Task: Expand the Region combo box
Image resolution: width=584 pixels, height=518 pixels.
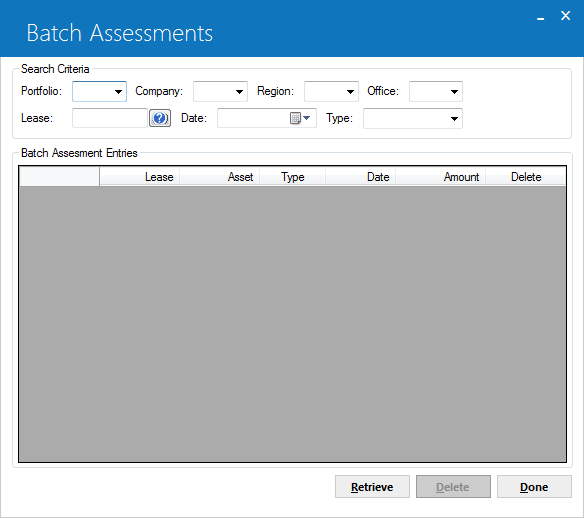Action: click(350, 92)
